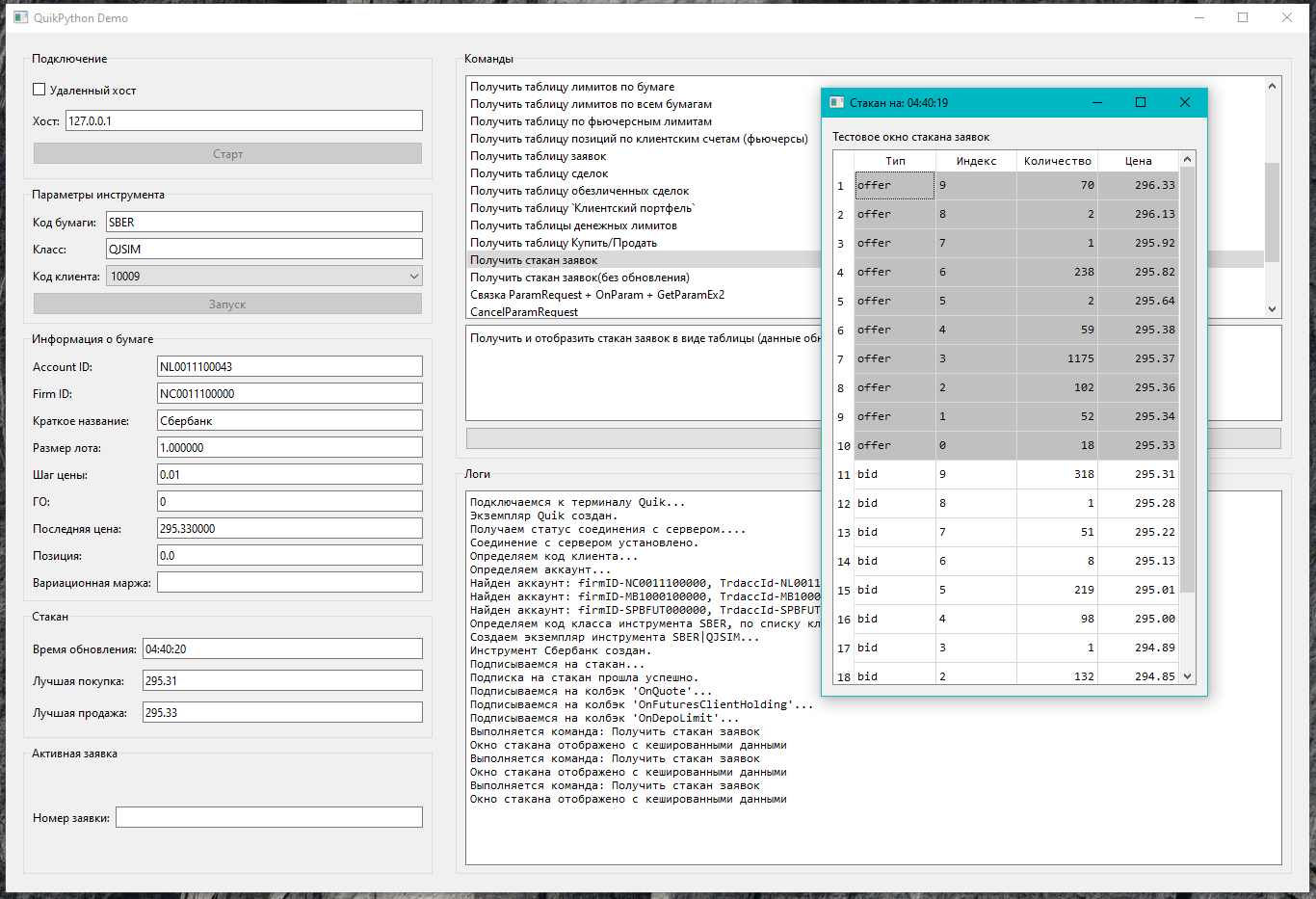Select 'Получить таблицу заявок' command
The width and height of the screenshot is (1316, 899).
[538, 156]
